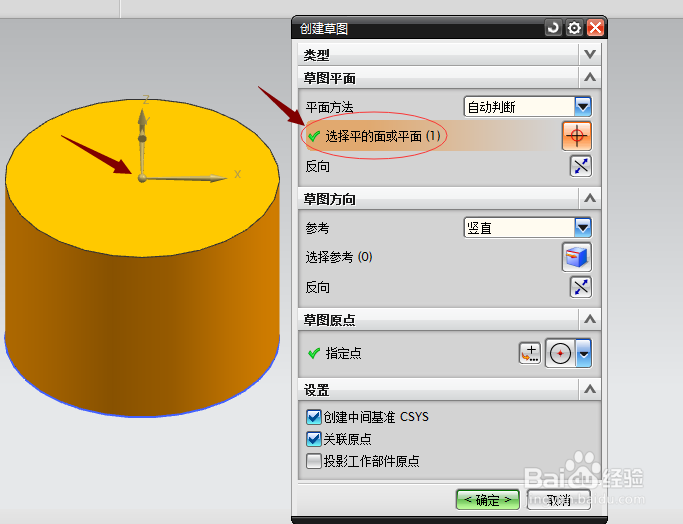The height and width of the screenshot is (524, 683).
Task: Click the inferred point circle icon
Action: coord(560,353)
